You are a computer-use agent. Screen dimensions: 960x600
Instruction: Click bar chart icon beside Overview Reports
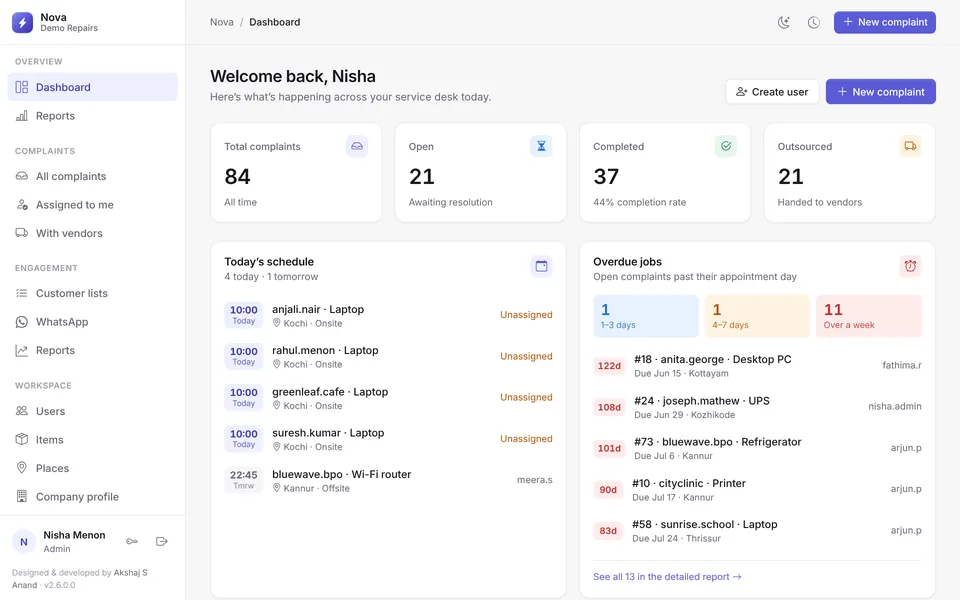[21, 116]
